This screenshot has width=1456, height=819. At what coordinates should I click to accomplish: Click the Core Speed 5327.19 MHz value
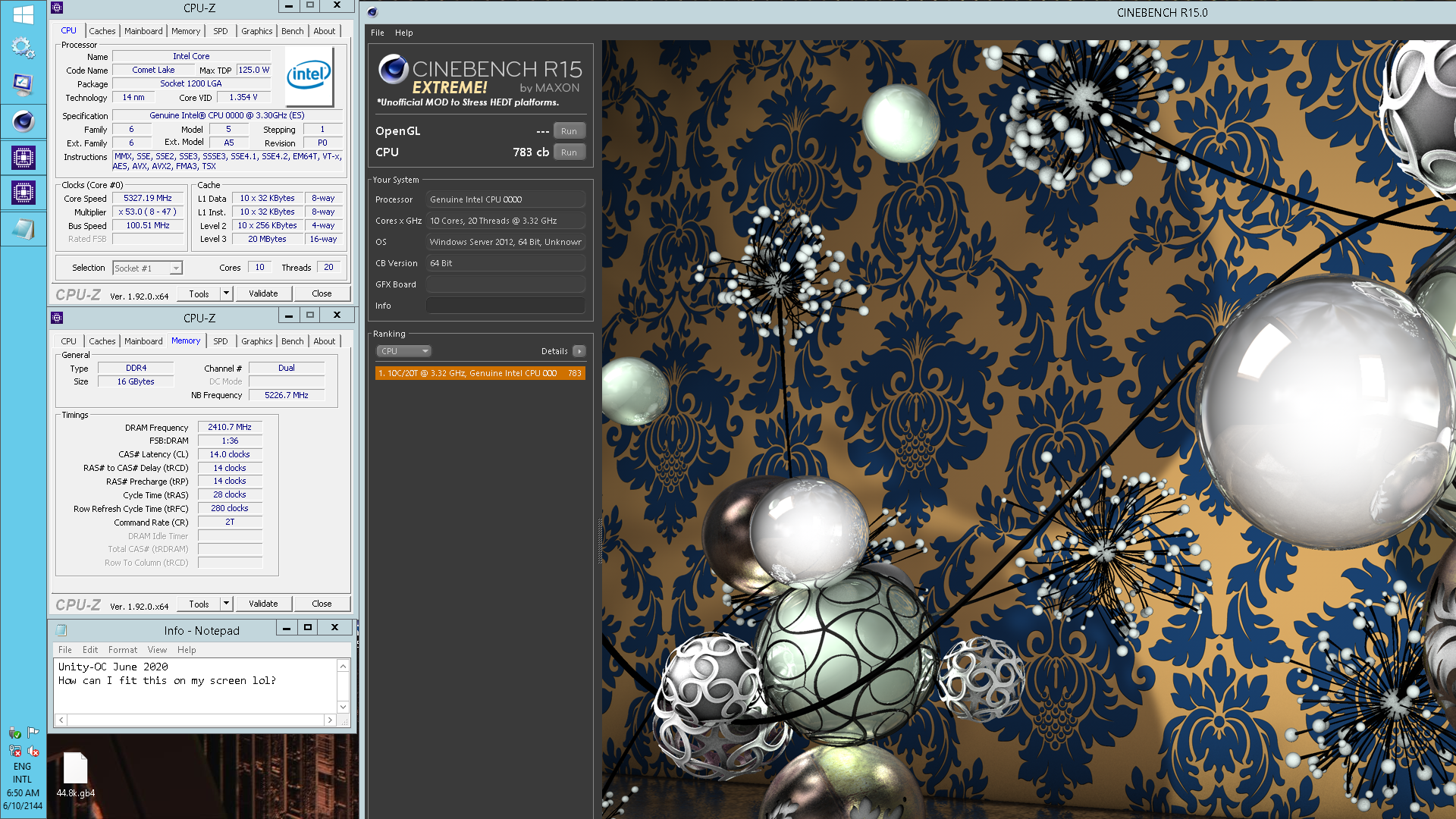tap(148, 198)
